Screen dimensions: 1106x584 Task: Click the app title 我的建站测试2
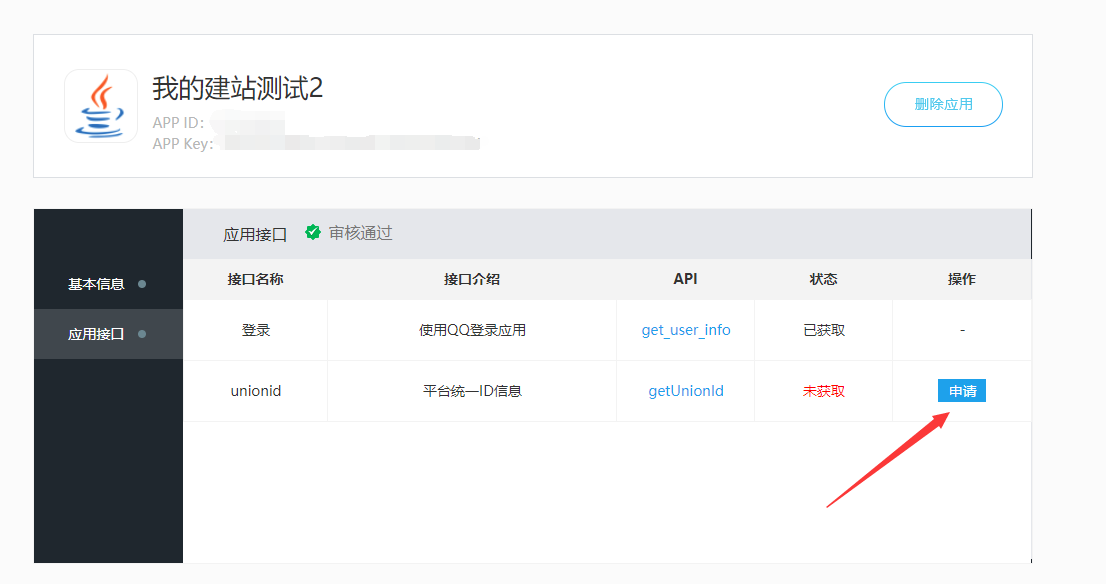[x=238, y=89]
